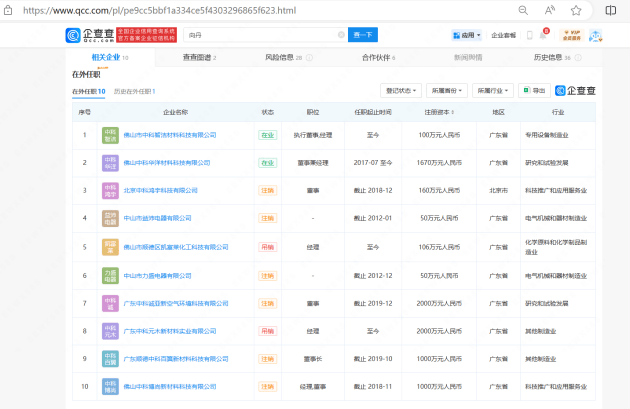Click the blue 查一下 search button
This screenshot has height=409, width=630.
tap(363, 35)
